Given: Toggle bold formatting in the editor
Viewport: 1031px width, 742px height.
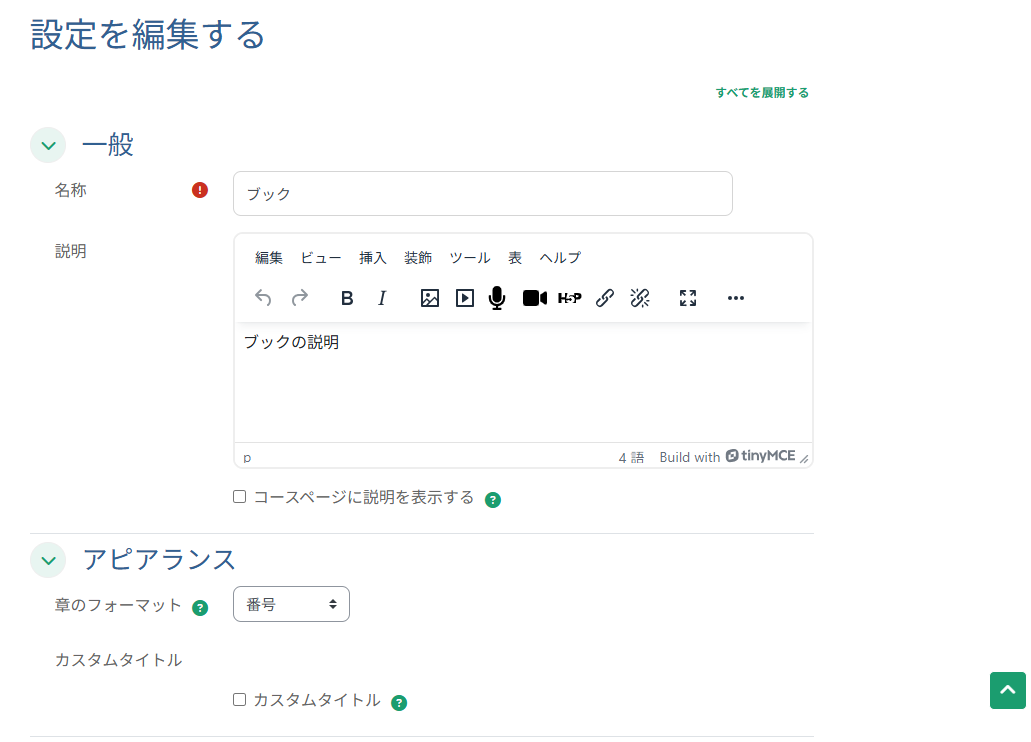Looking at the screenshot, I should [347, 298].
